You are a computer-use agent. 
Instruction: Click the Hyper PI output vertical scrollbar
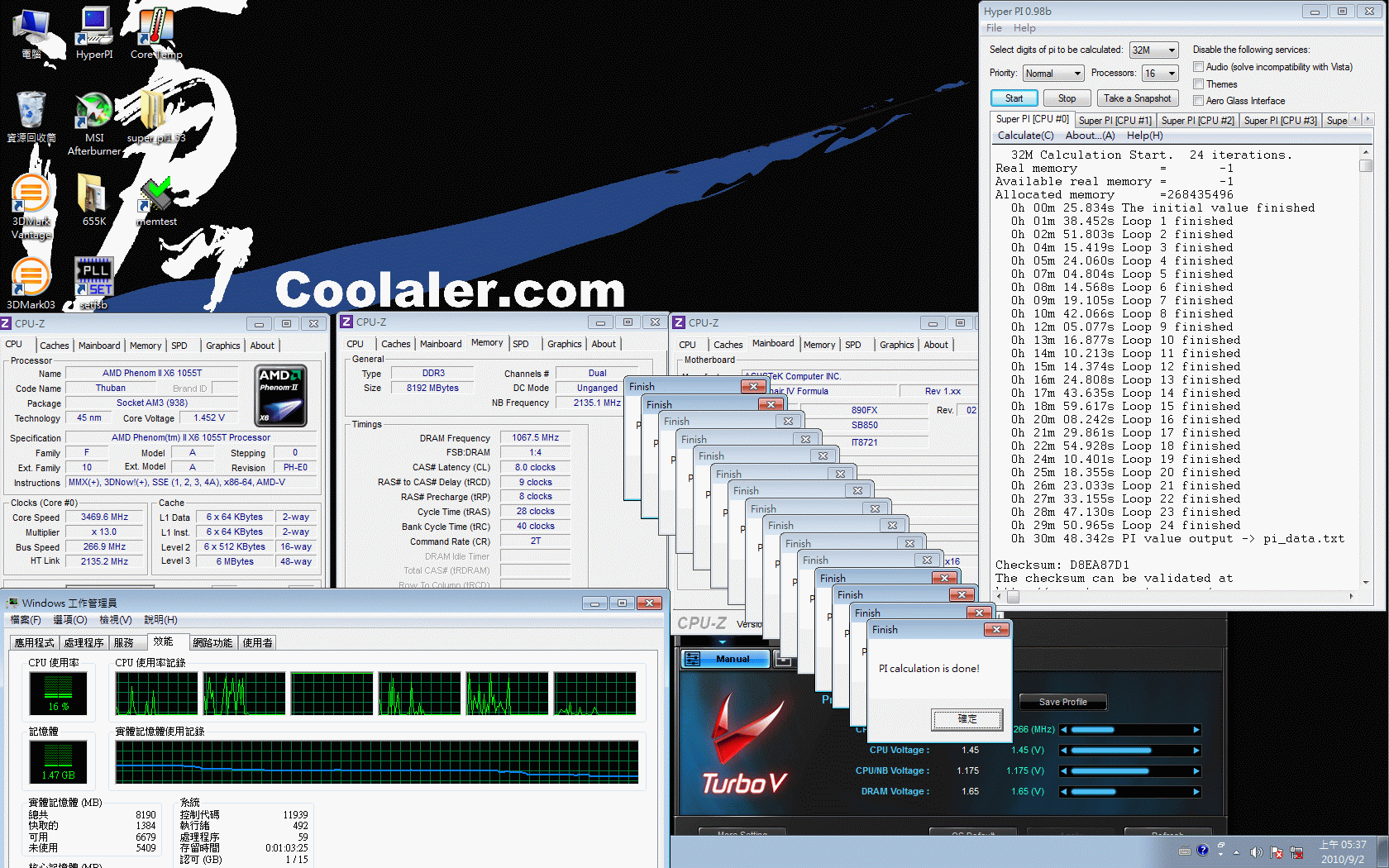[x=1366, y=368]
